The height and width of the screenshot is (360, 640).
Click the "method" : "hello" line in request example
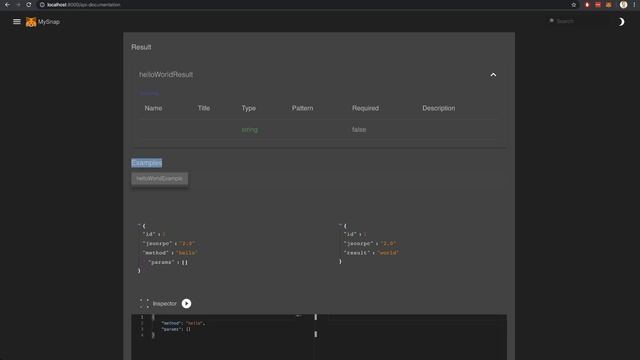pyautogui.click(x=170, y=253)
